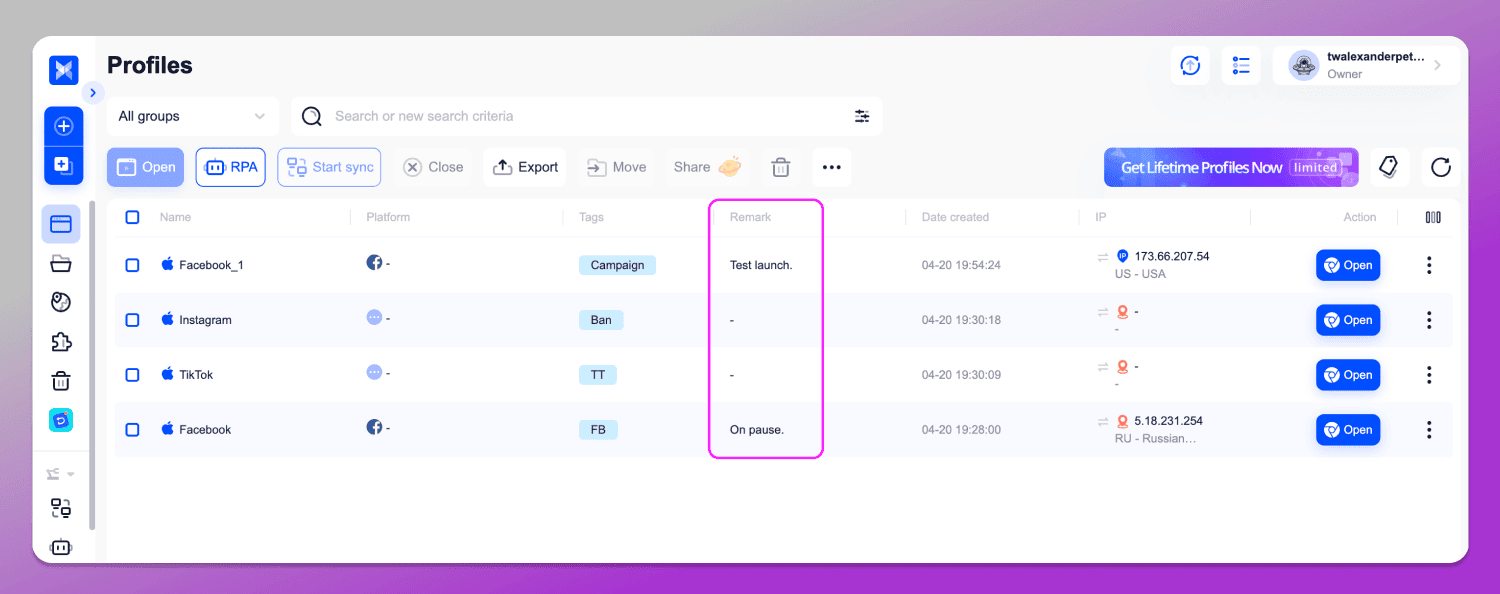Open the toolbar more options menu
Screen dimensions: 1500x594
(x=831, y=167)
